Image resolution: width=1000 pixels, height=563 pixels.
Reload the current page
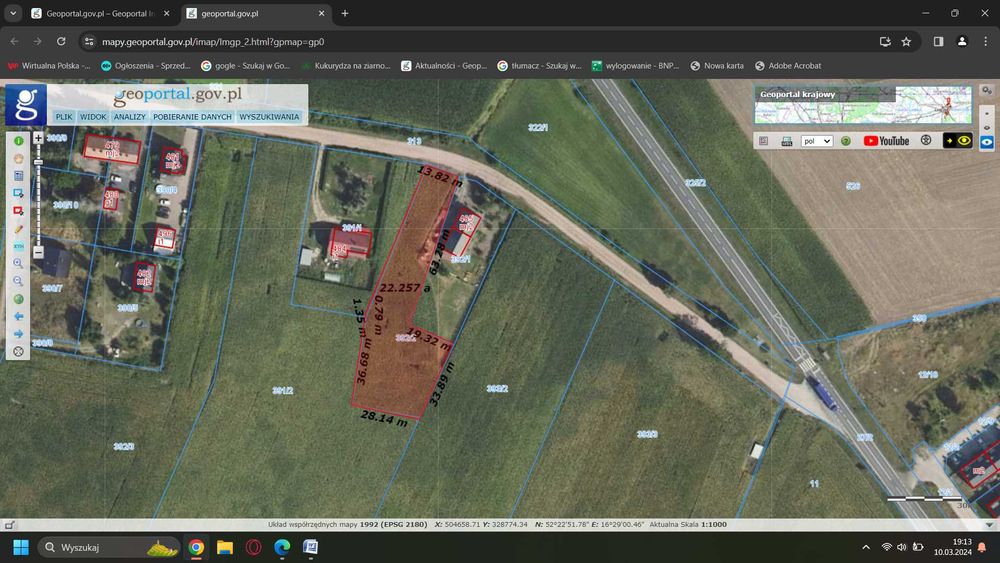point(61,41)
